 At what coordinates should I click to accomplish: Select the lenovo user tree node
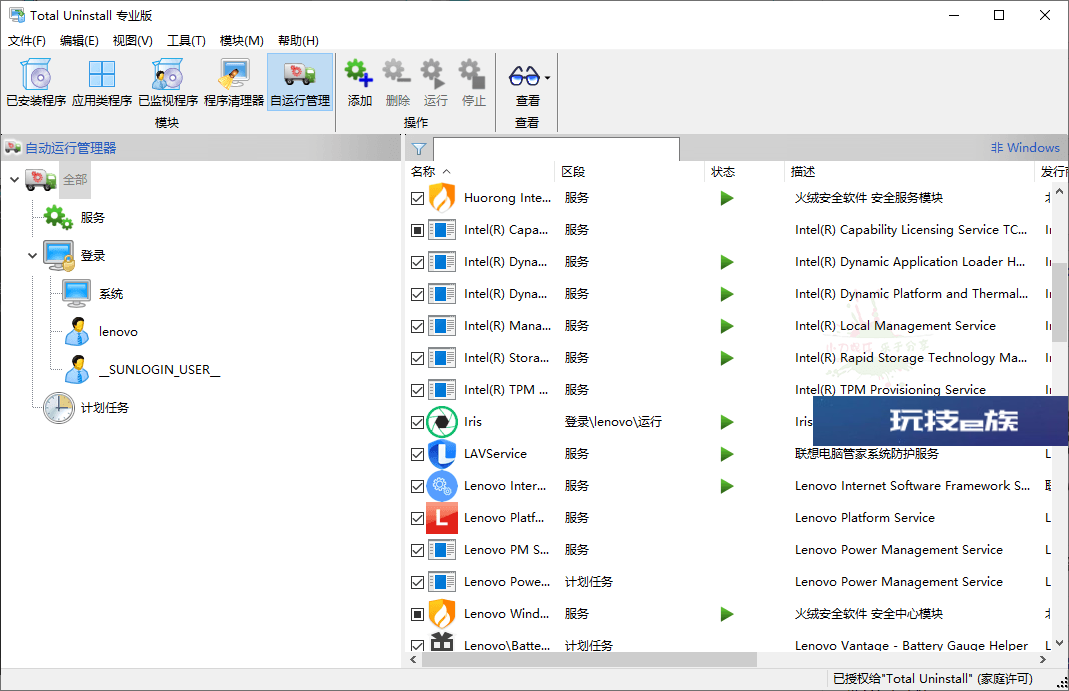tap(76, 332)
